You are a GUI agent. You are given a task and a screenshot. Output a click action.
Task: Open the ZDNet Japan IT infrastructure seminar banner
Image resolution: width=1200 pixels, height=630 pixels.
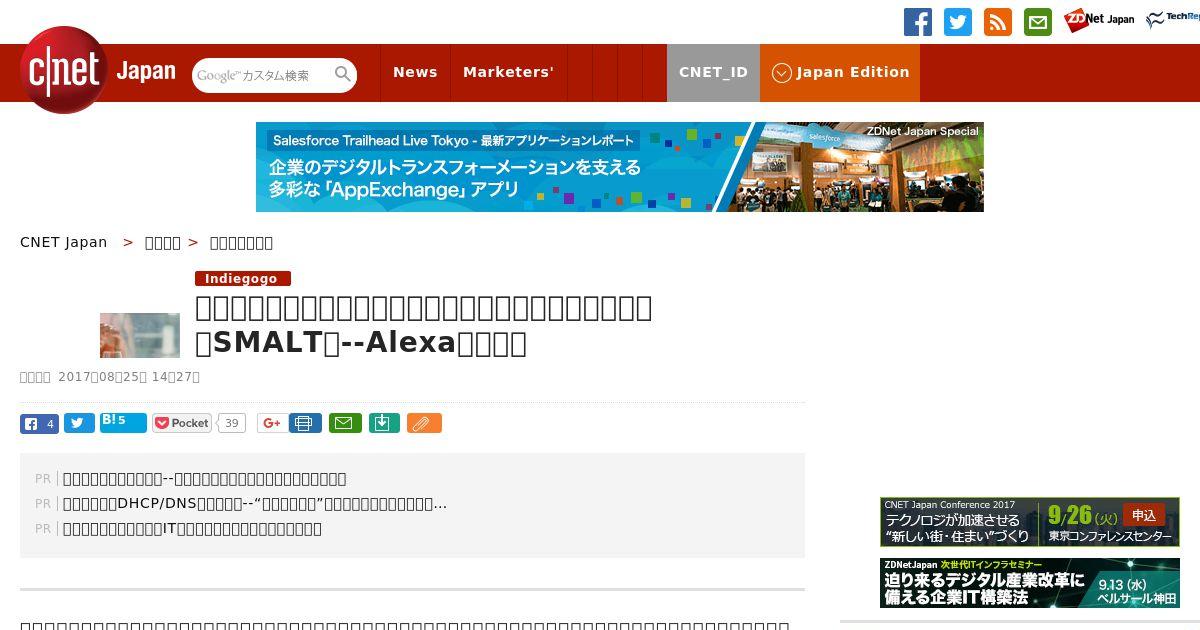click(1030, 583)
